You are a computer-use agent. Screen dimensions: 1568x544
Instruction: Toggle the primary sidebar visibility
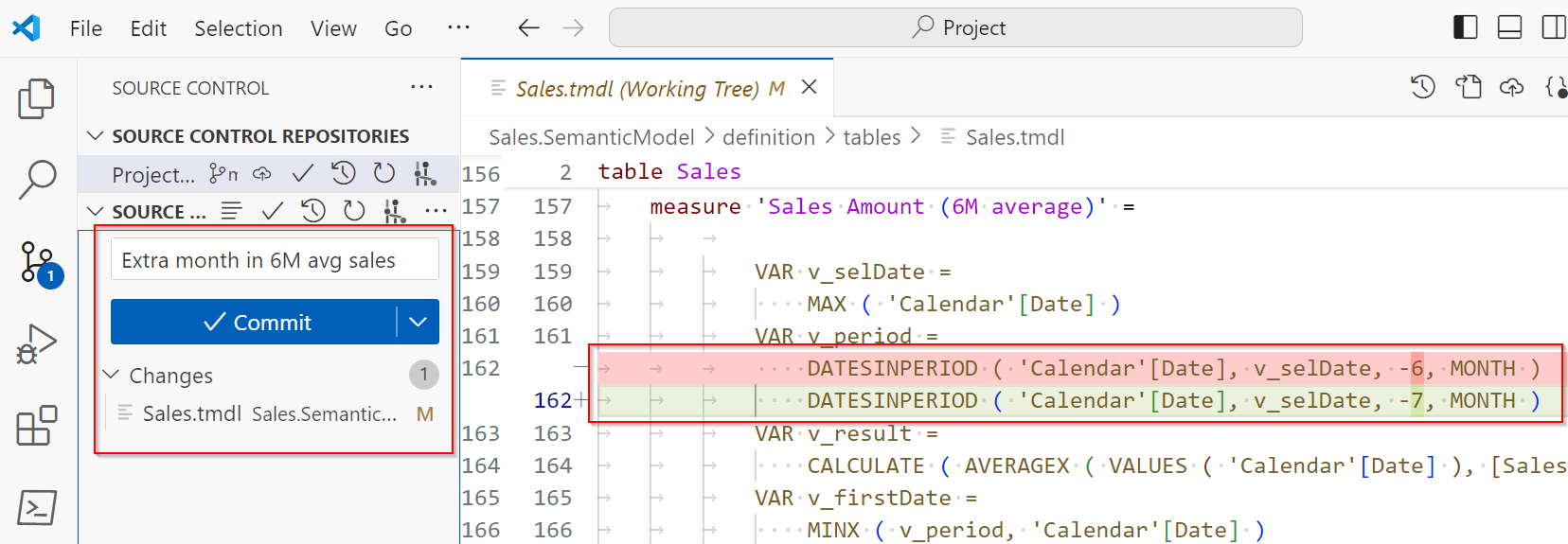point(1465,27)
